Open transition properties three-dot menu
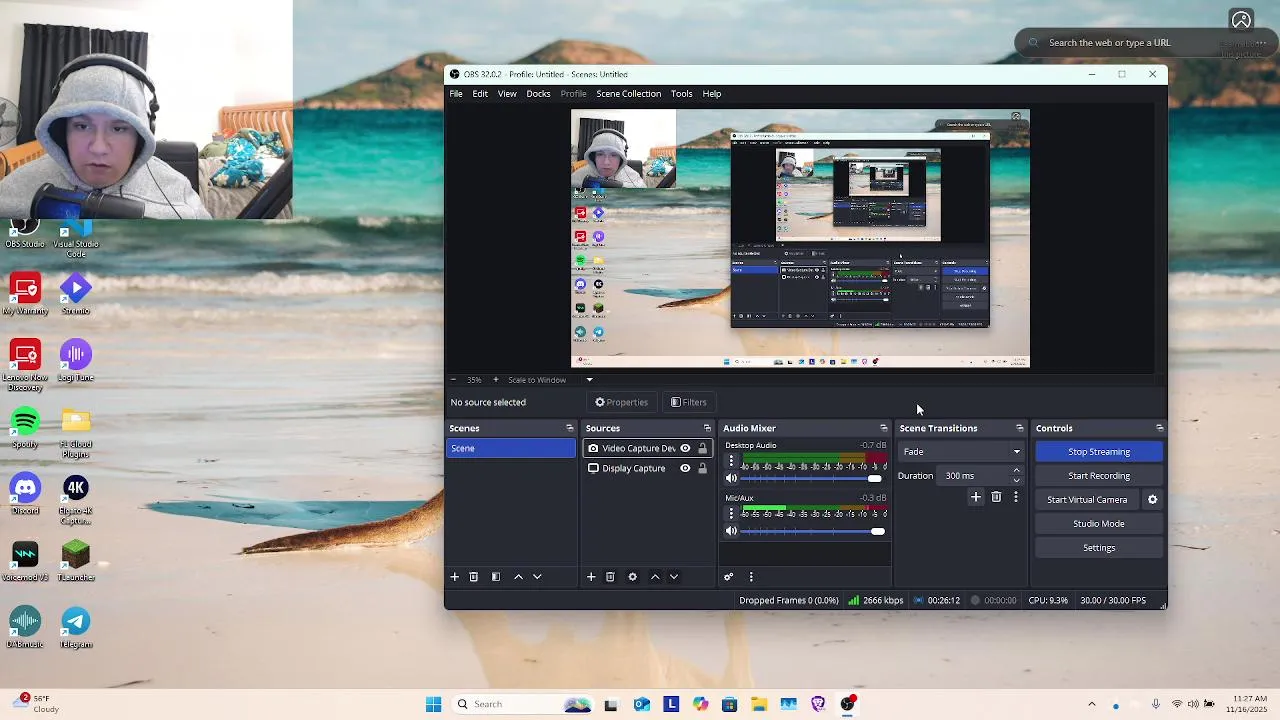Image resolution: width=1280 pixels, height=720 pixels. 1016,497
